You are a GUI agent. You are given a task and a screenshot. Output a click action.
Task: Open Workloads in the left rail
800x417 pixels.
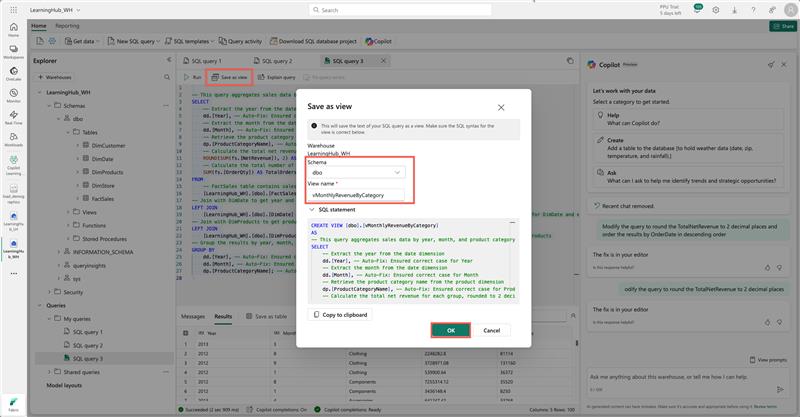[x=13, y=139]
